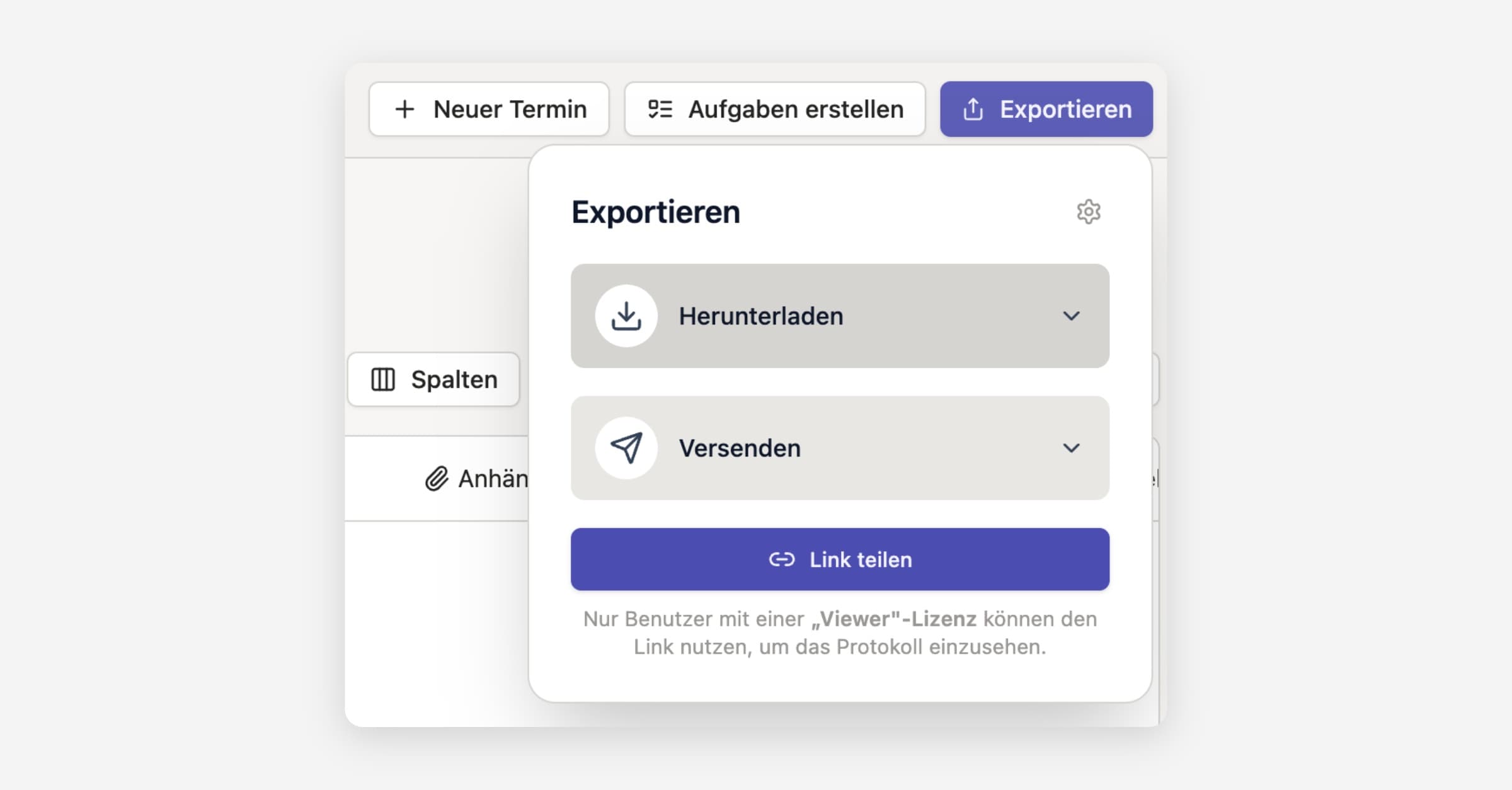Click the plus icon in Neuer Termin

coord(405,110)
